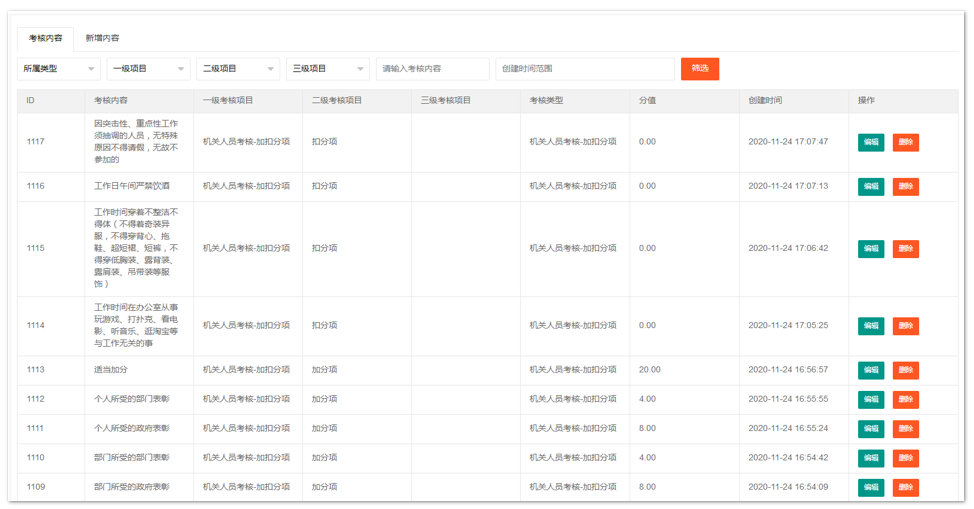The height and width of the screenshot is (509, 974).
Task: Expand the 三级项目 dropdown
Action: click(327, 69)
